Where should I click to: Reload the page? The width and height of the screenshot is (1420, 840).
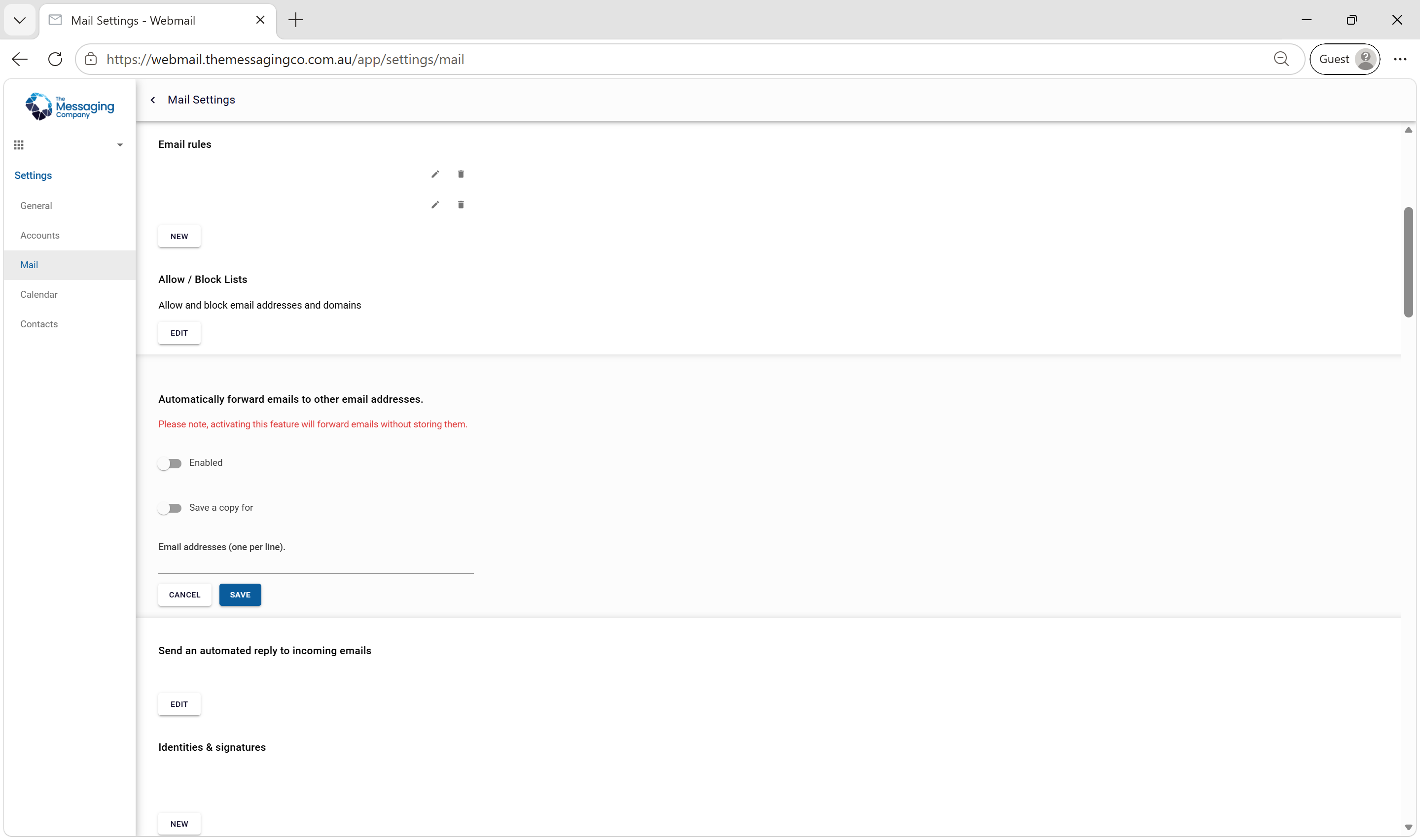tap(55, 60)
